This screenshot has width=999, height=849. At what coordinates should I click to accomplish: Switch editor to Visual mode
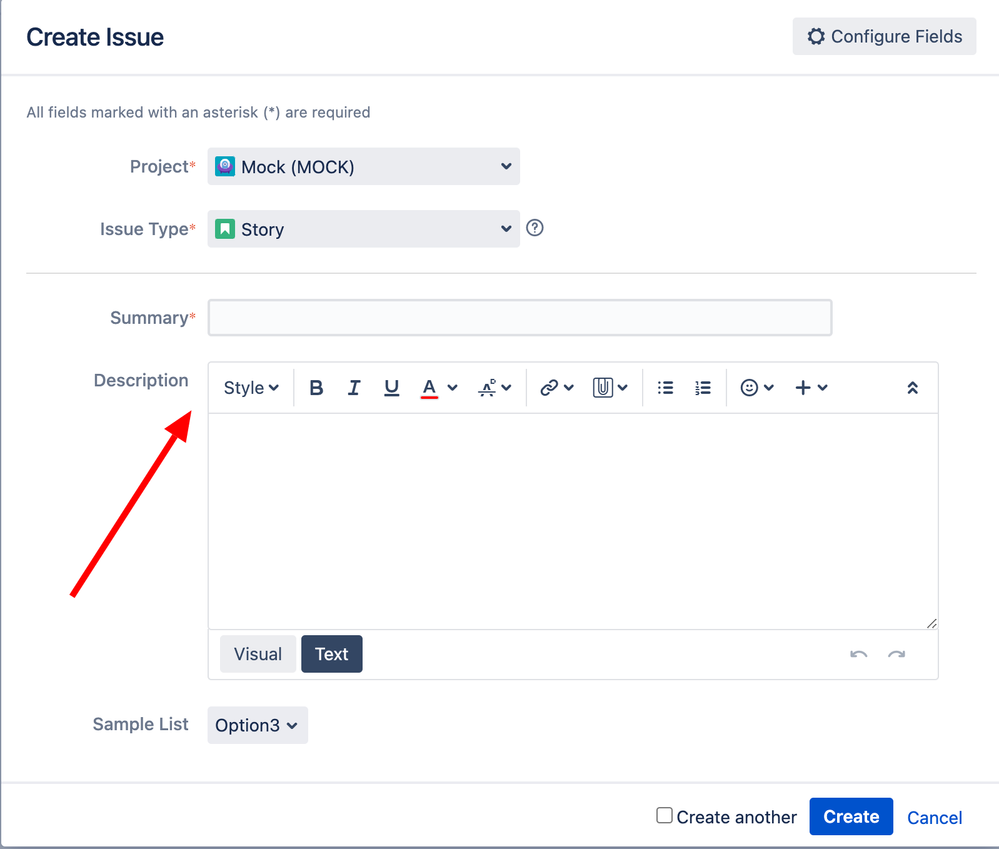258,654
